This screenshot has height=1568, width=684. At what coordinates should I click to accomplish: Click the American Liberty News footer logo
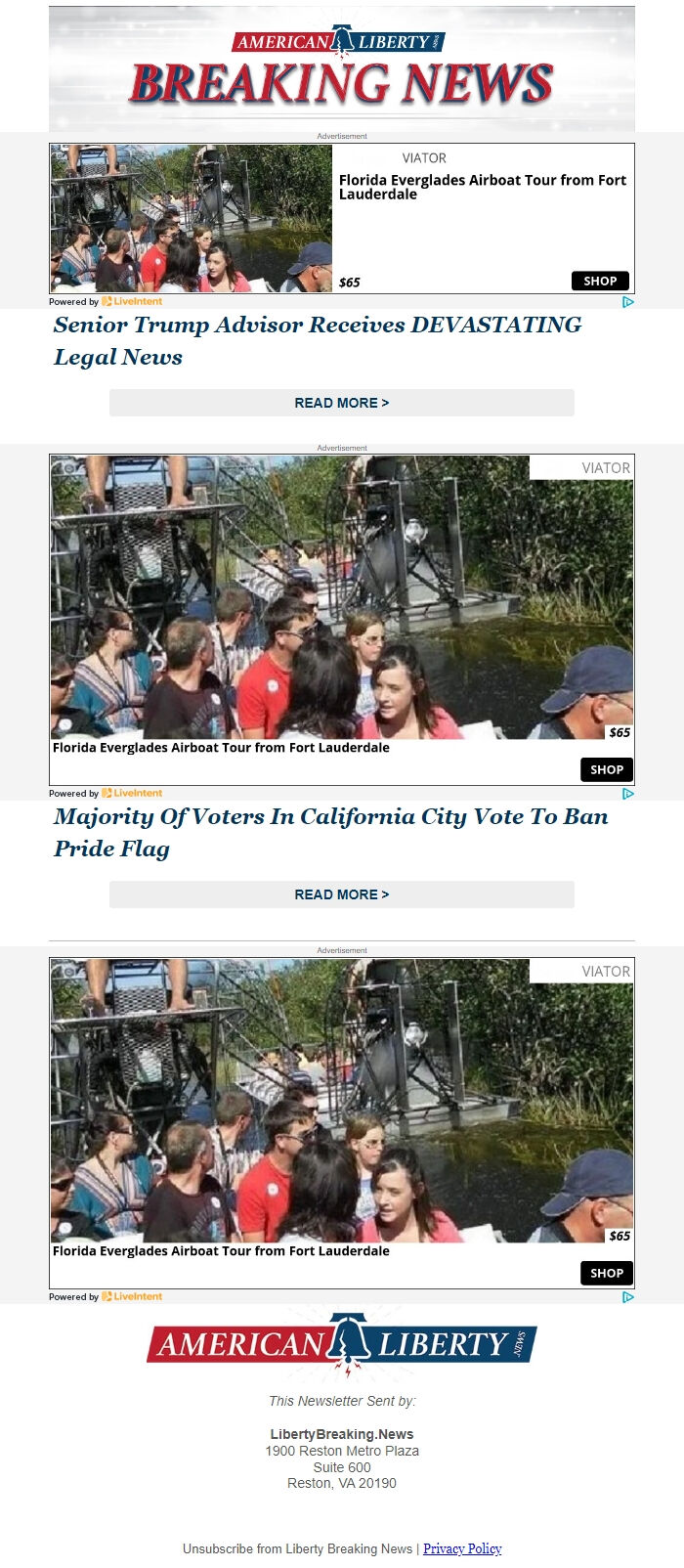pyautogui.click(x=342, y=1344)
